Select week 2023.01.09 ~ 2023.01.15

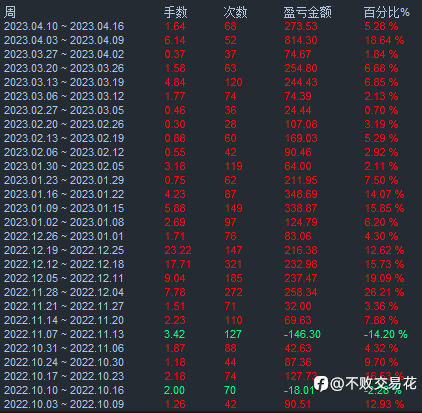coord(64,208)
